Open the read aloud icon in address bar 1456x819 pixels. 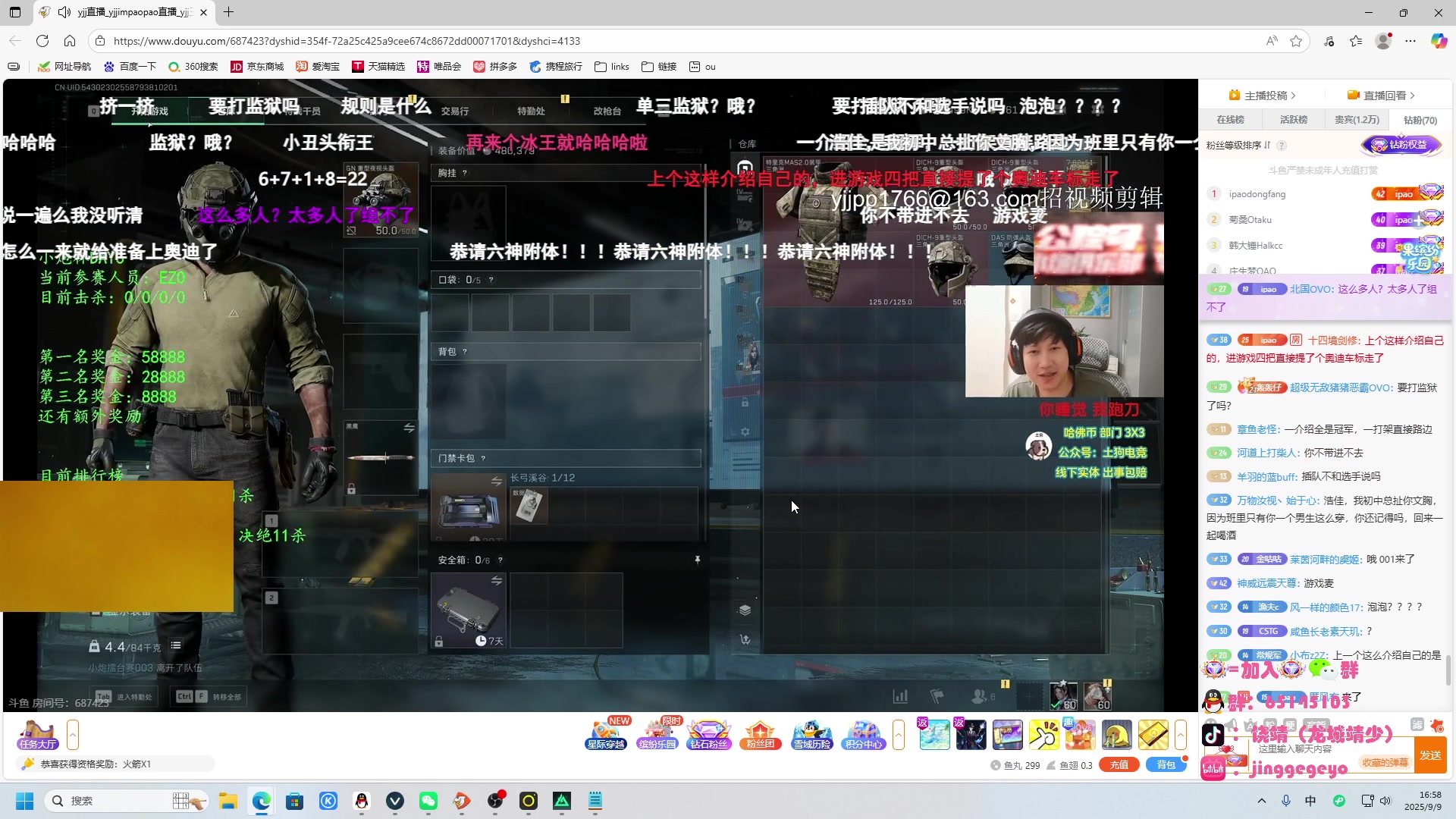(x=1272, y=41)
